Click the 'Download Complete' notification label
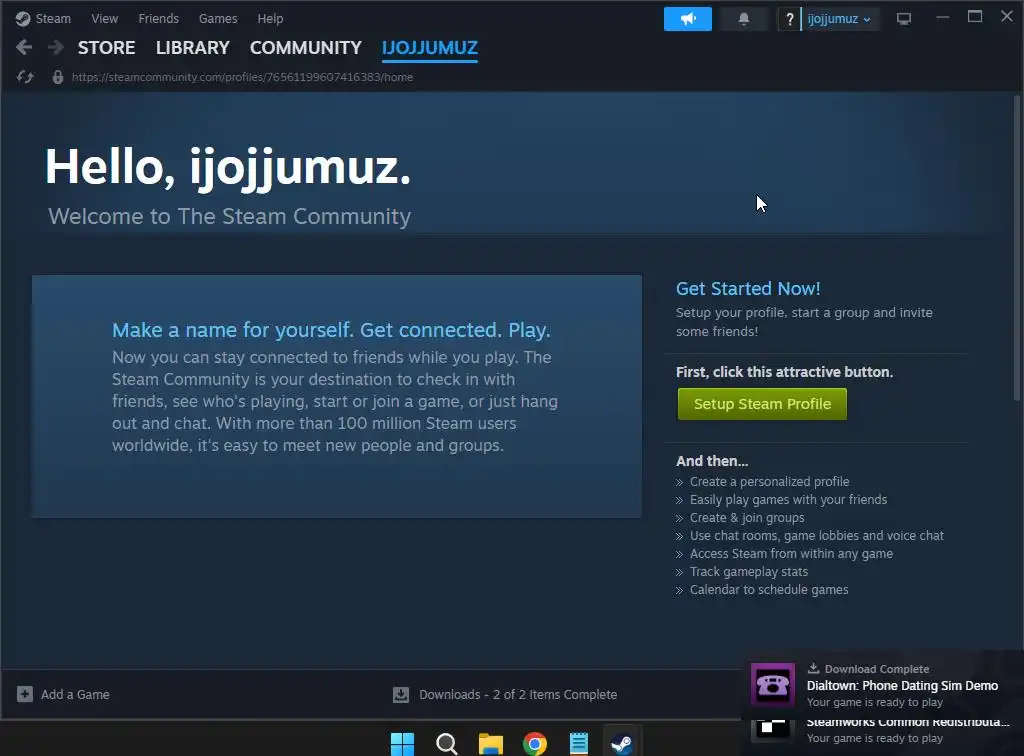1024x756 pixels. [876, 669]
